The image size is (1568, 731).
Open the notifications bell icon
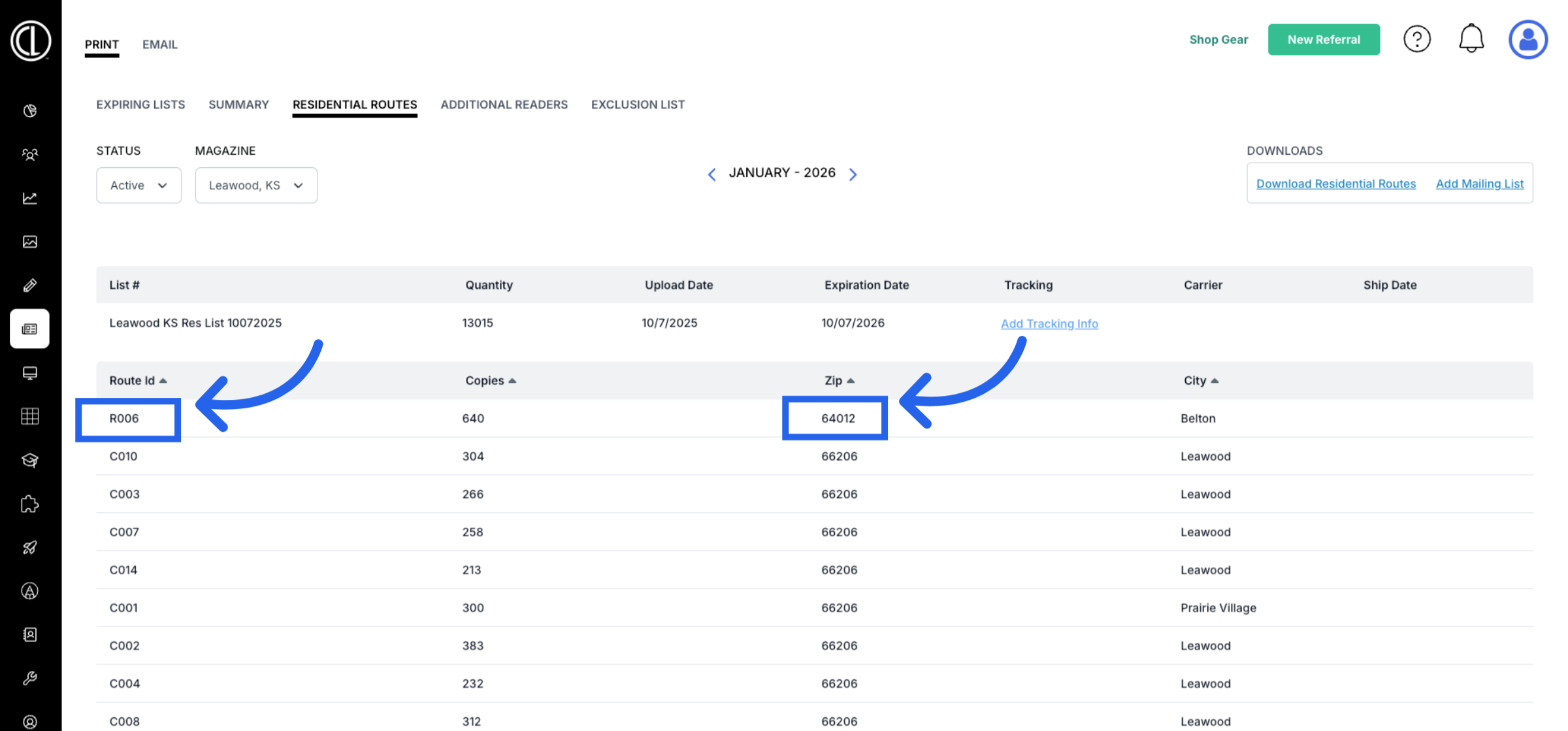tap(1471, 39)
